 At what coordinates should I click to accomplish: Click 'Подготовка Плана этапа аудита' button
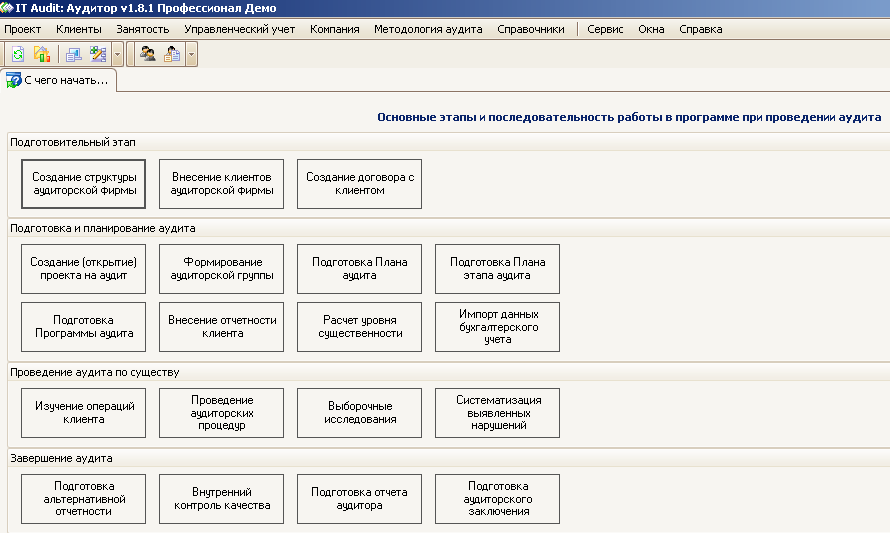tap(497, 269)
